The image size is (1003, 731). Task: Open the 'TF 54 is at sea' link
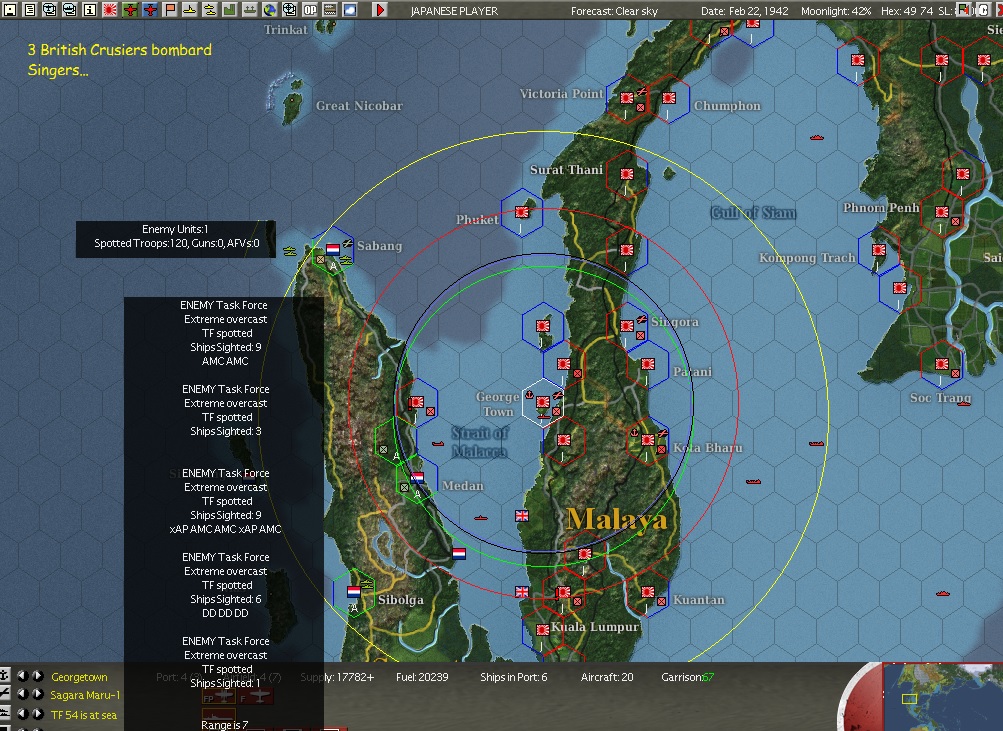click(x=84, y=715)
